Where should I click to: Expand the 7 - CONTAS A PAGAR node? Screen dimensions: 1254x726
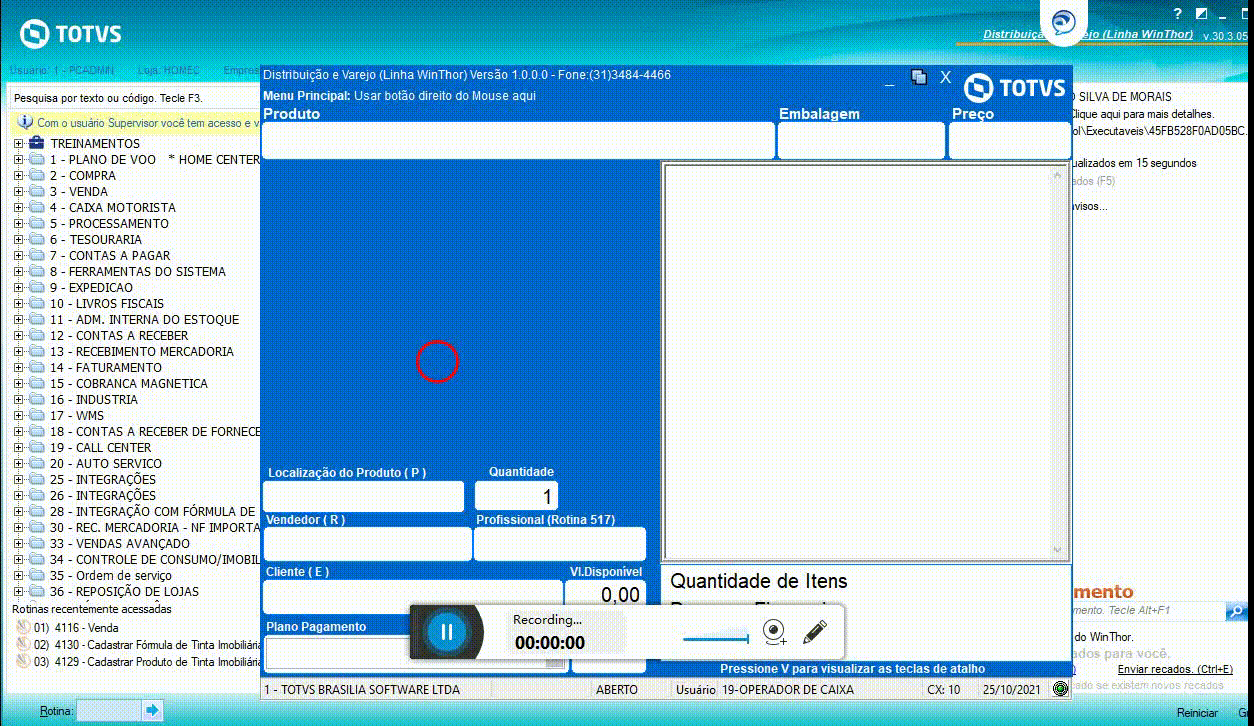click(18, 255)
